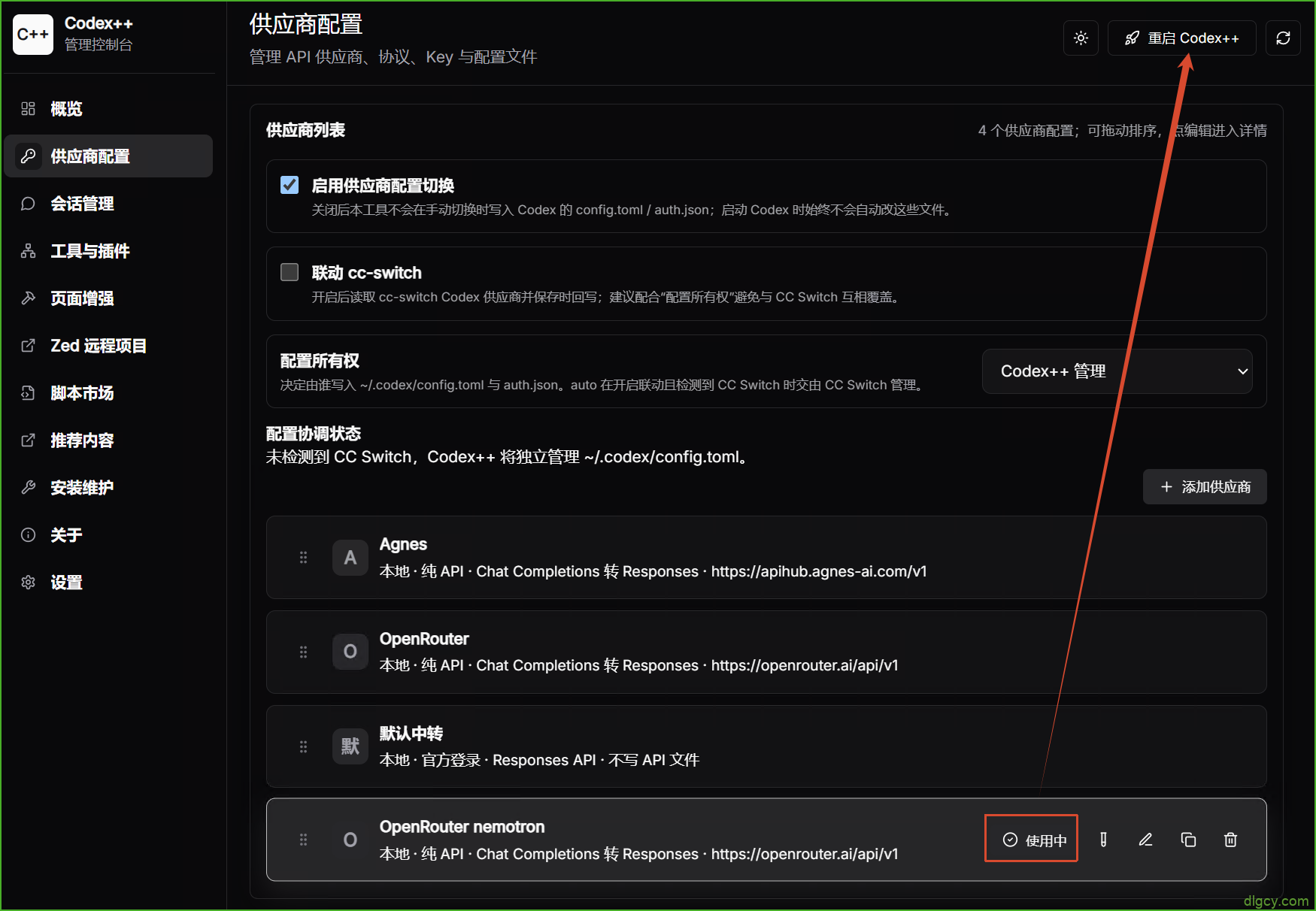
Task: Click the 配置协调状态 heading
Action: click(314, 434)
